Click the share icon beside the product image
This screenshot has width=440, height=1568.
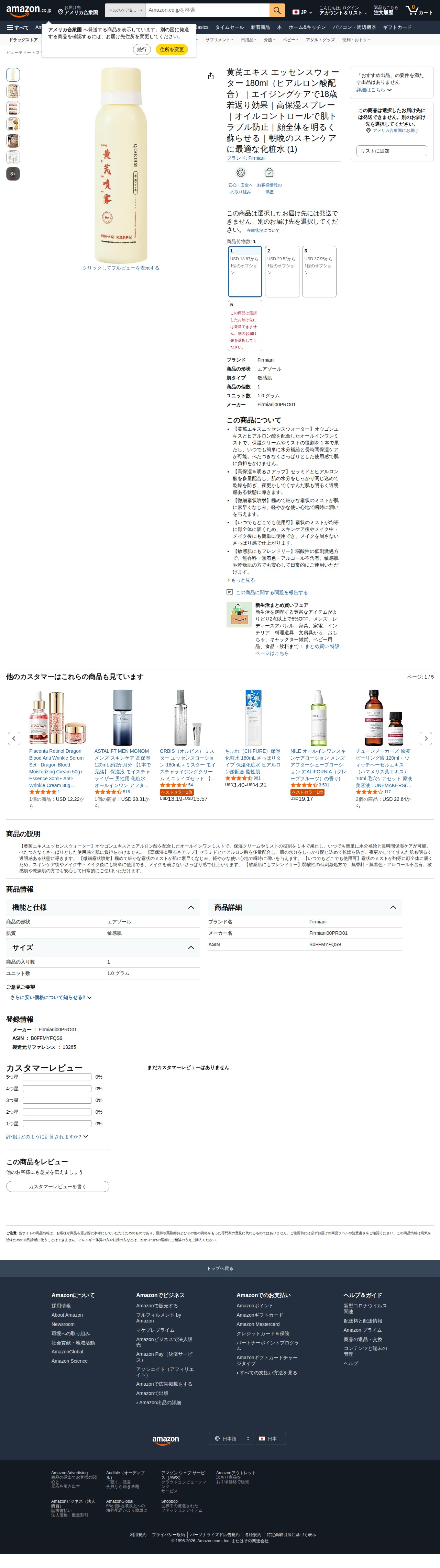tap(211, 76)
